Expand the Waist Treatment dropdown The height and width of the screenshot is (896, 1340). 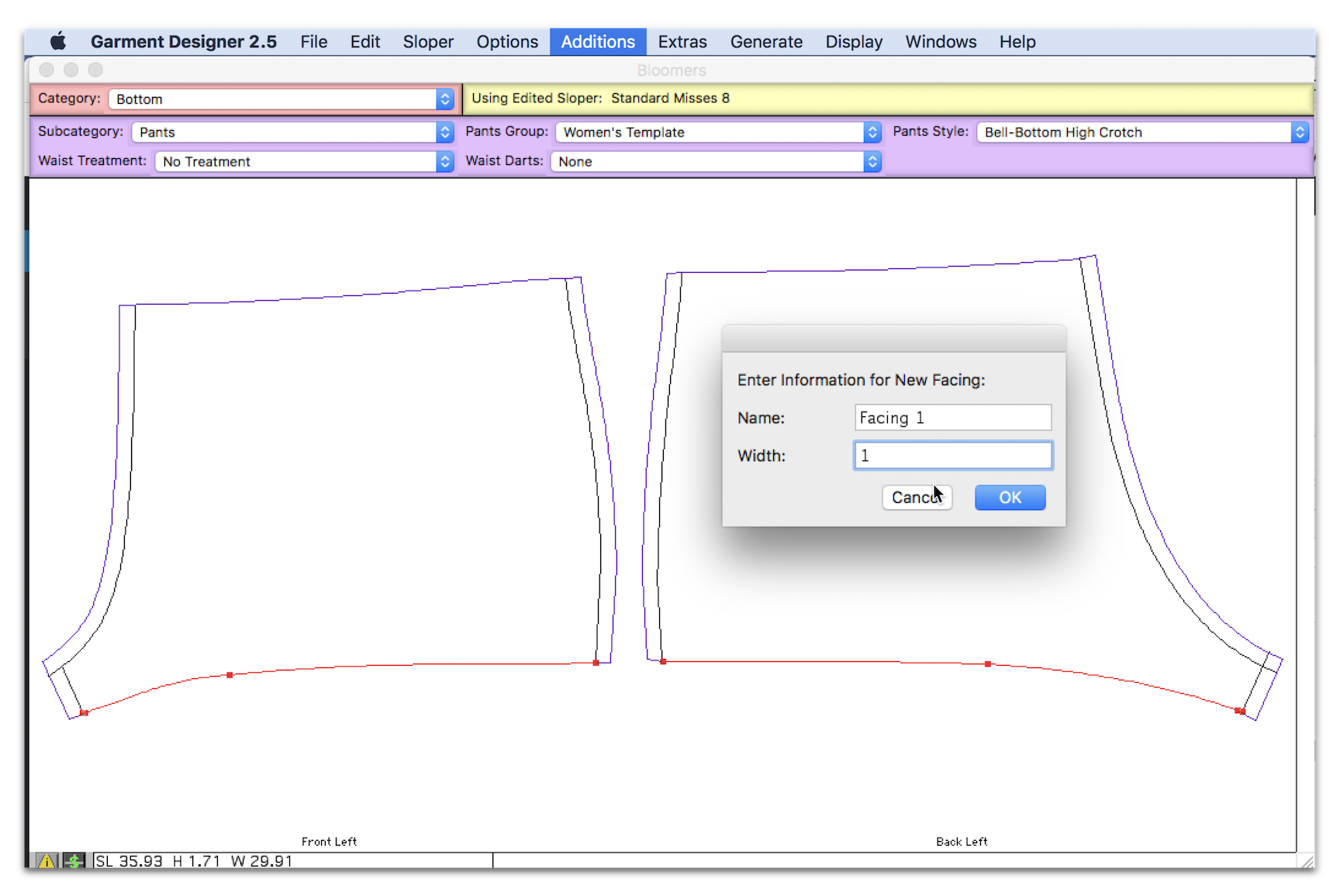[304, 161]
